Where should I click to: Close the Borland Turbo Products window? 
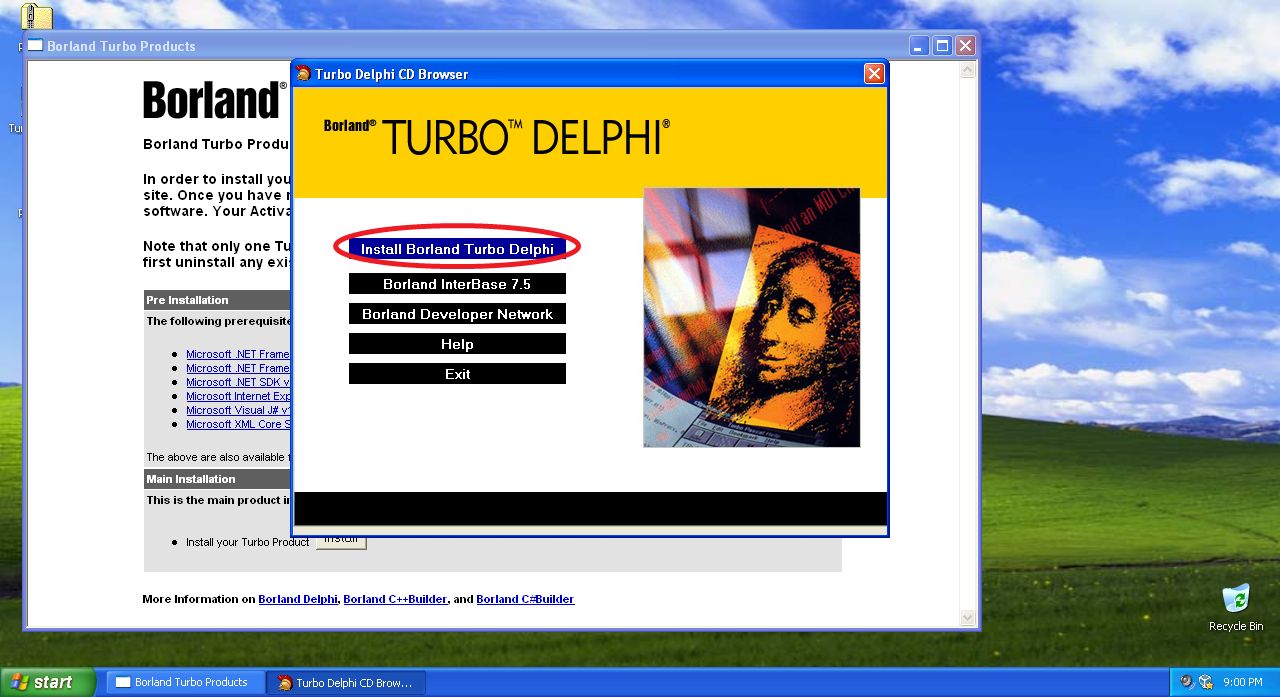pyautogui.click(x=965, y=46)
